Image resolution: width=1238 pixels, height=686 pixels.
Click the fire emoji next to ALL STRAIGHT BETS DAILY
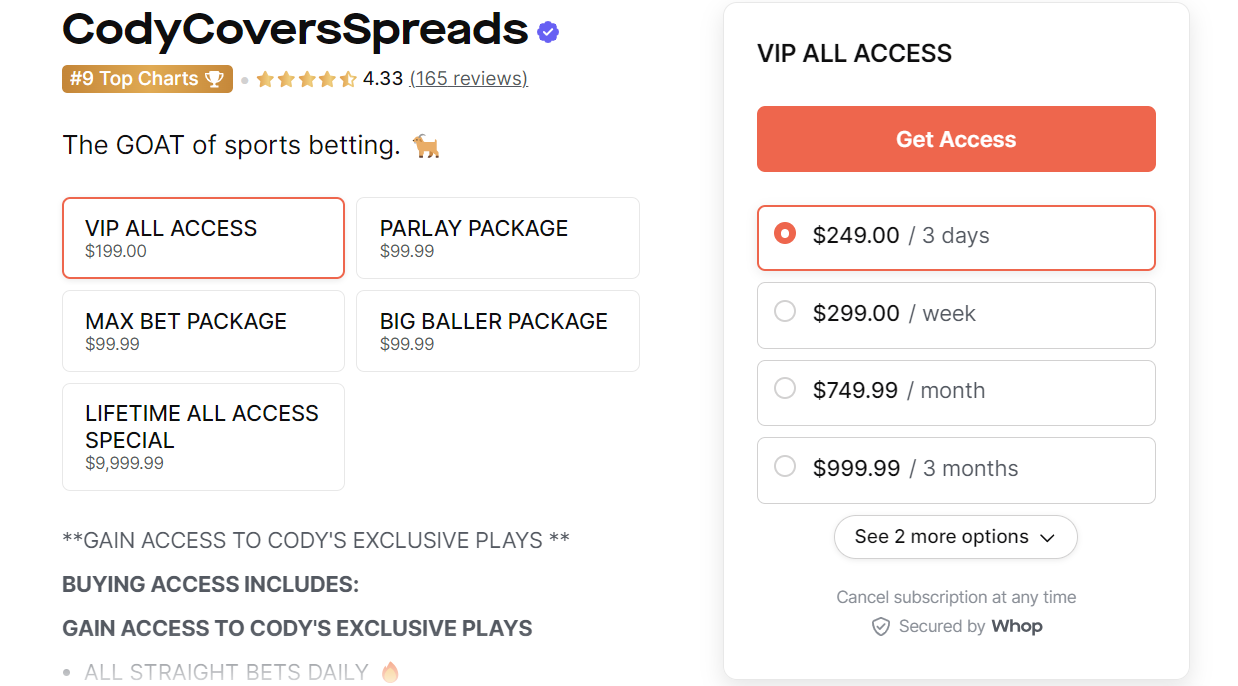point(388,671)
